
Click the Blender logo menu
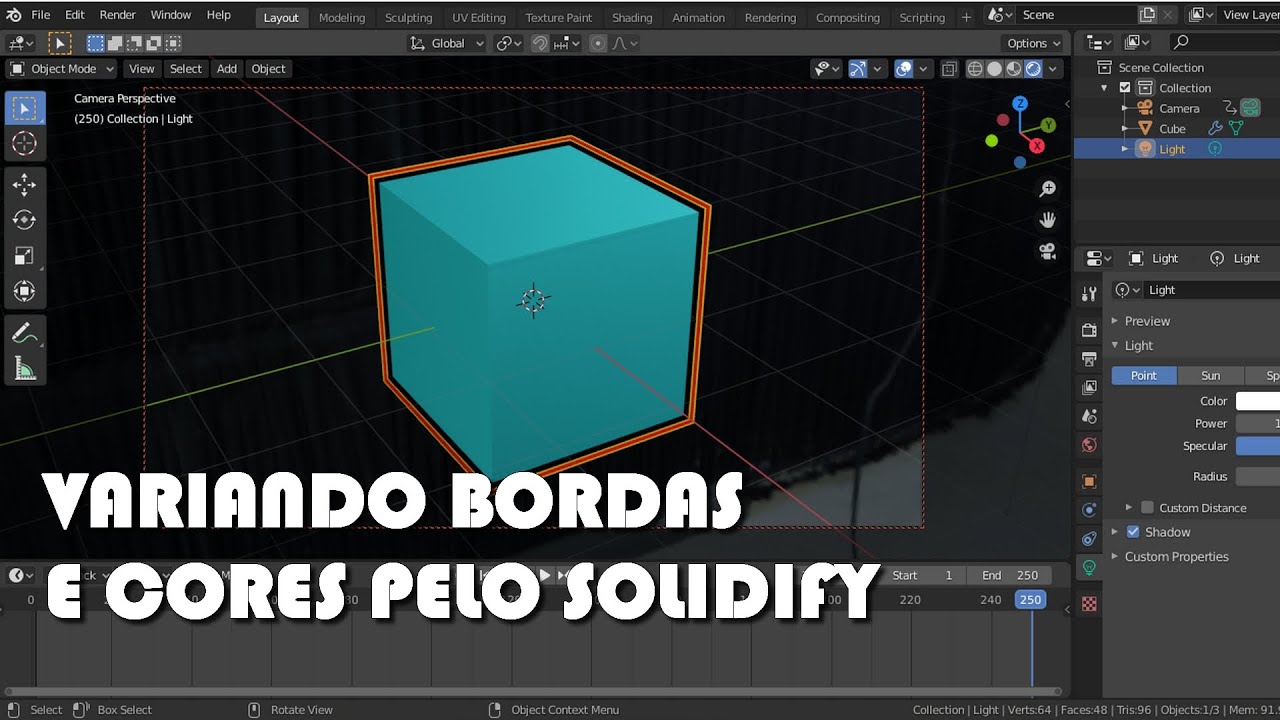[13, 15]
